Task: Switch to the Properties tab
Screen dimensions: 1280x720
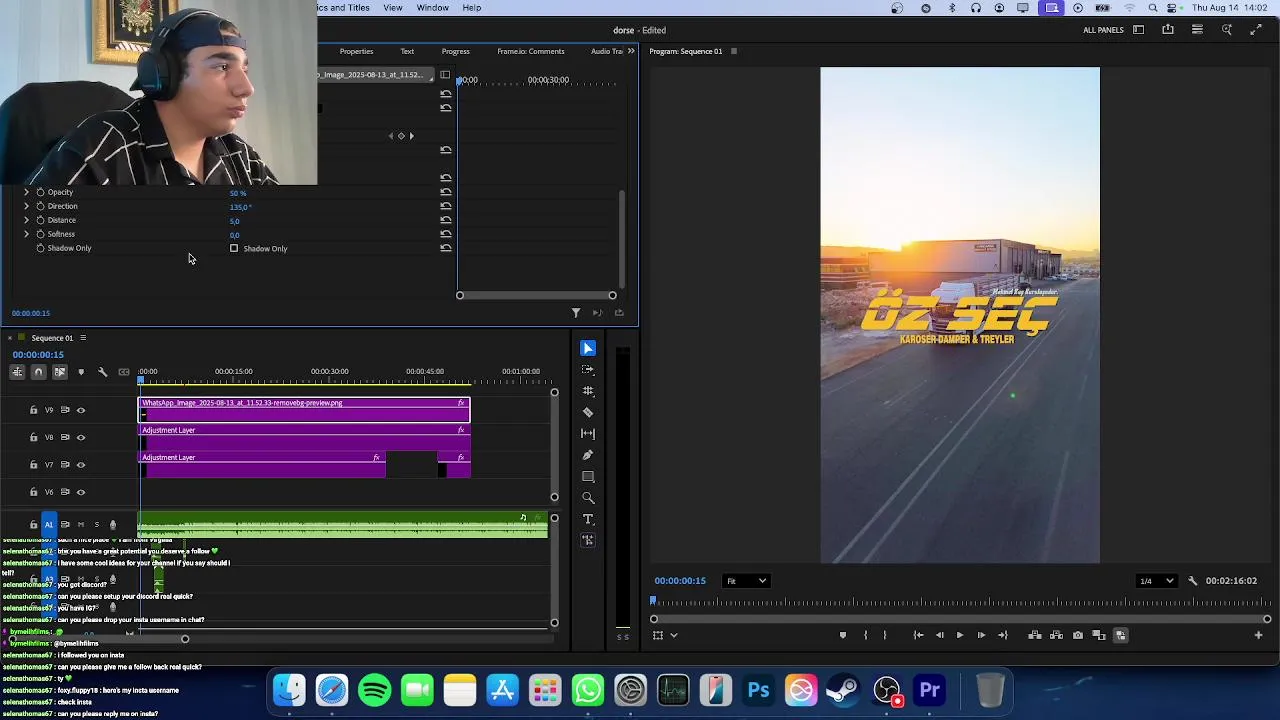Action: [x=356, y=51]
